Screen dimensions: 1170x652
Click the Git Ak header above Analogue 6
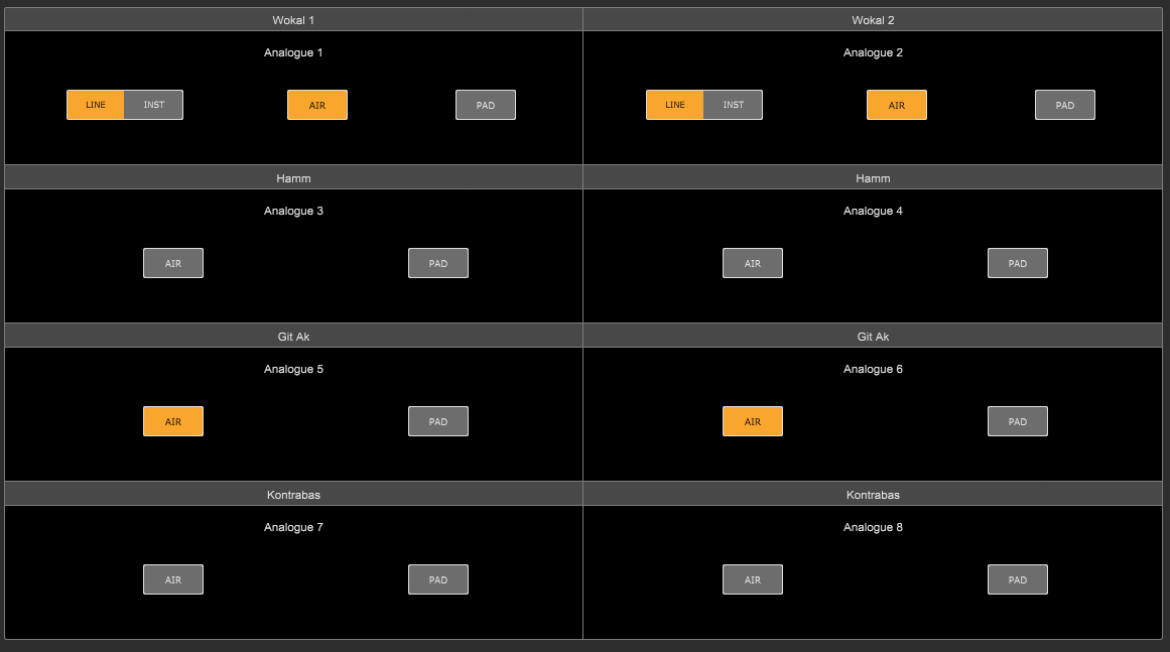873,336
